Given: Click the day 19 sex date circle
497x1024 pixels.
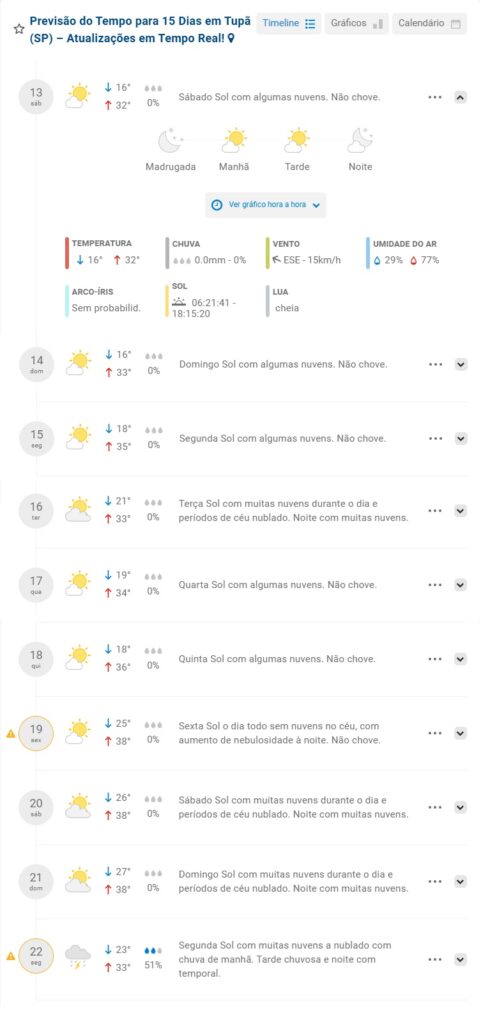Looking at the screenshot, I should [x=36, y=733].
